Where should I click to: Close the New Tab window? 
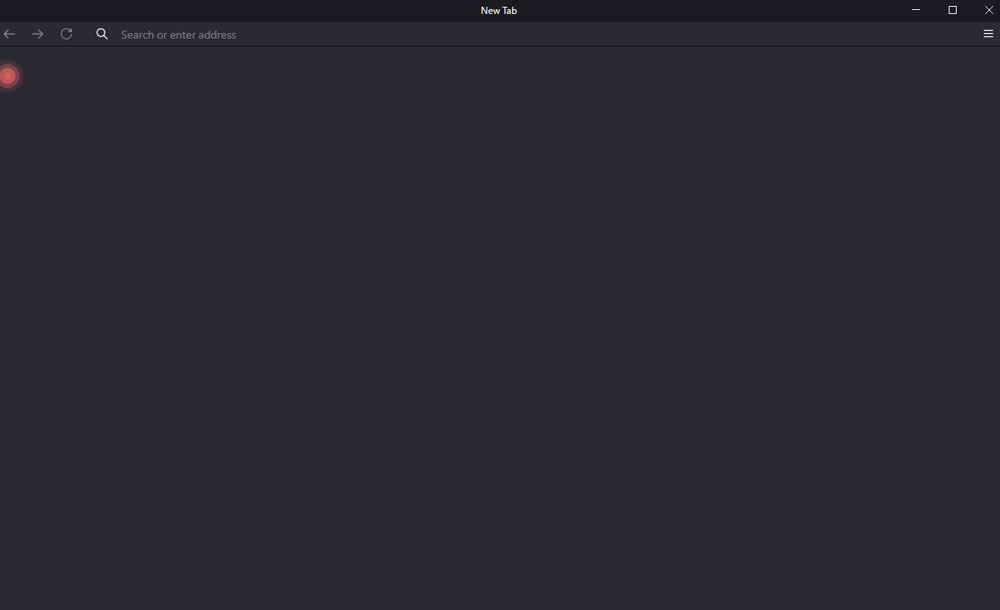pyautogui.click(x=989, y=10)
